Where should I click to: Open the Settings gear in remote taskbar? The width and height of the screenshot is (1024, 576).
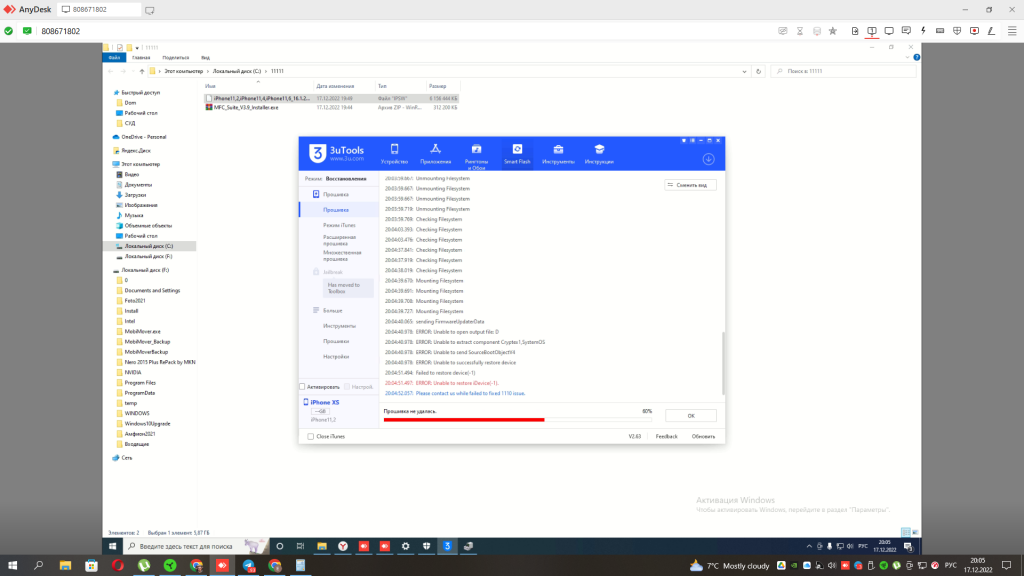coord(406,546)
